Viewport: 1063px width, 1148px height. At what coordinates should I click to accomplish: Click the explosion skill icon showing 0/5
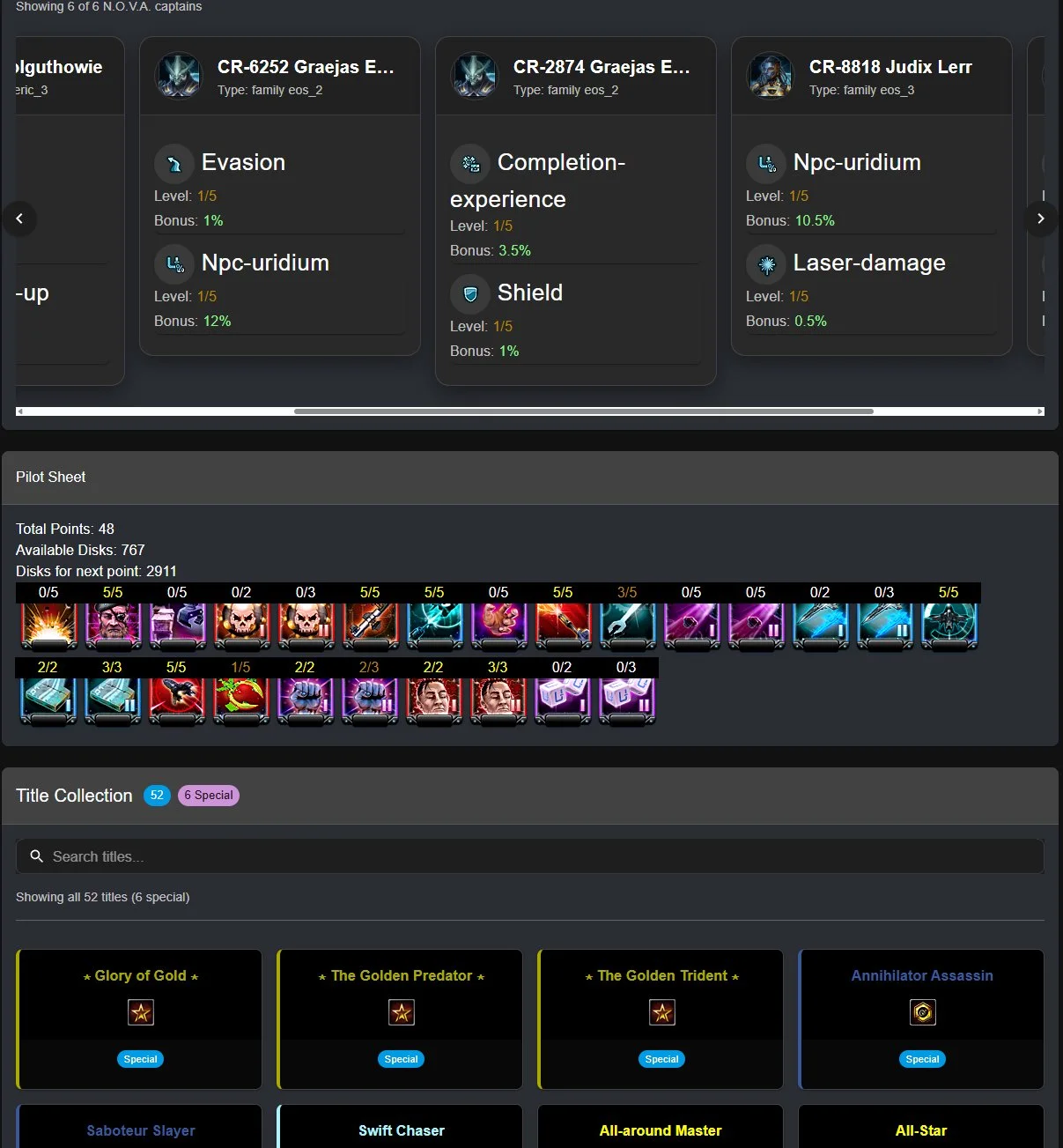pyautogui.click(x=48, y=626)
